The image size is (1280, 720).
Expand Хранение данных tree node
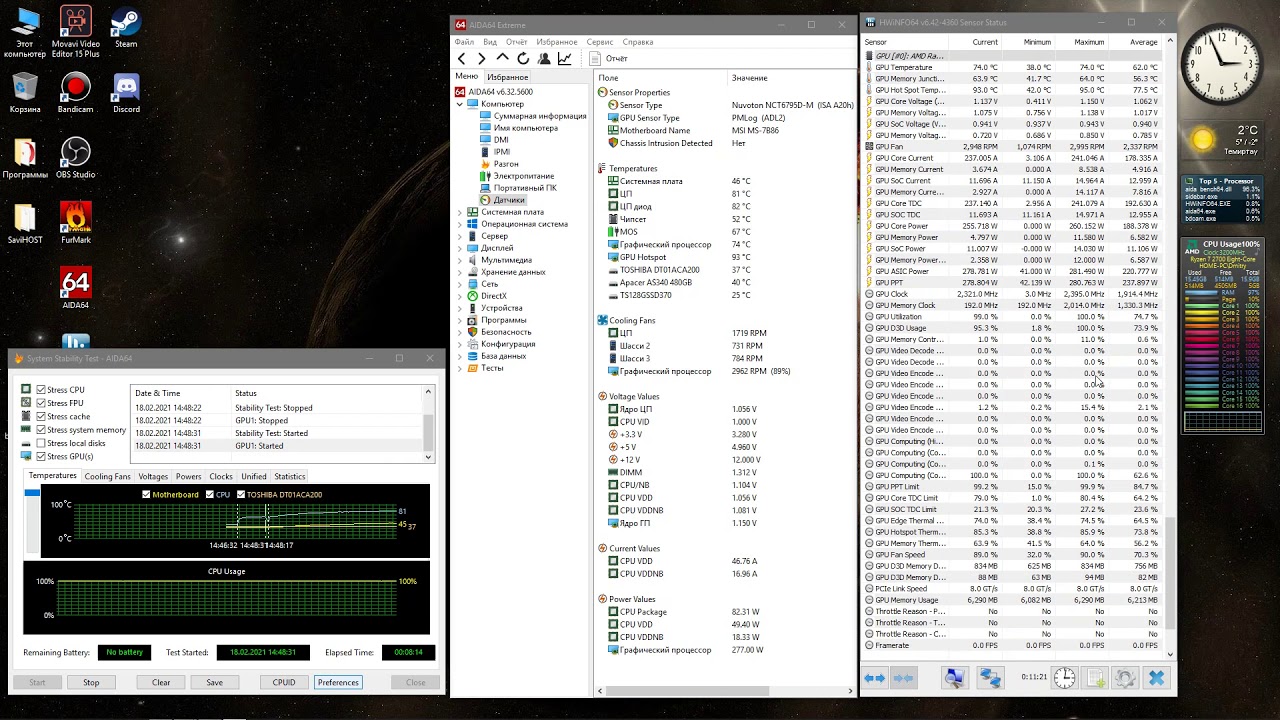click(x=460, y=272)
